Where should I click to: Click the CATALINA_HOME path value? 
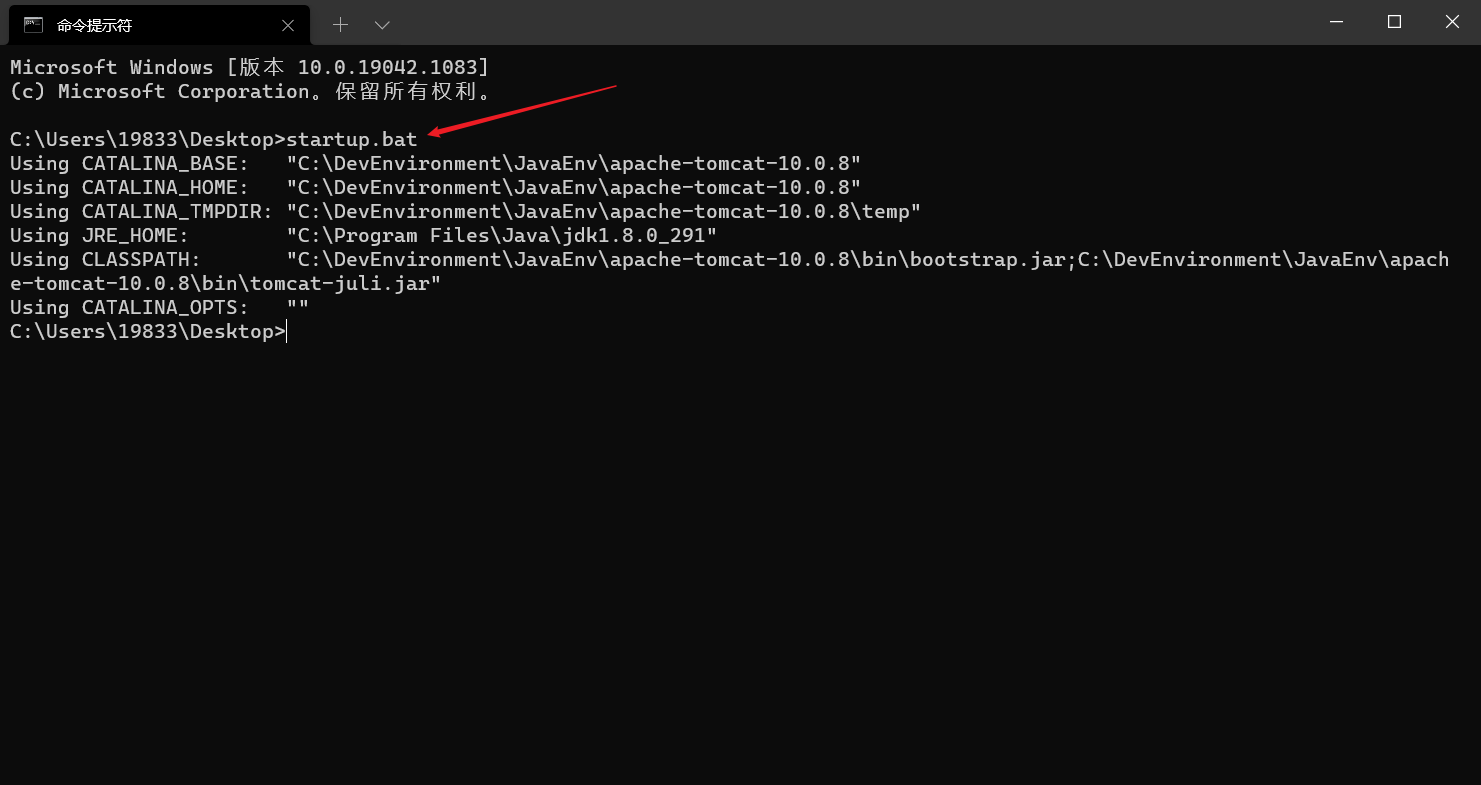point(573,187)
